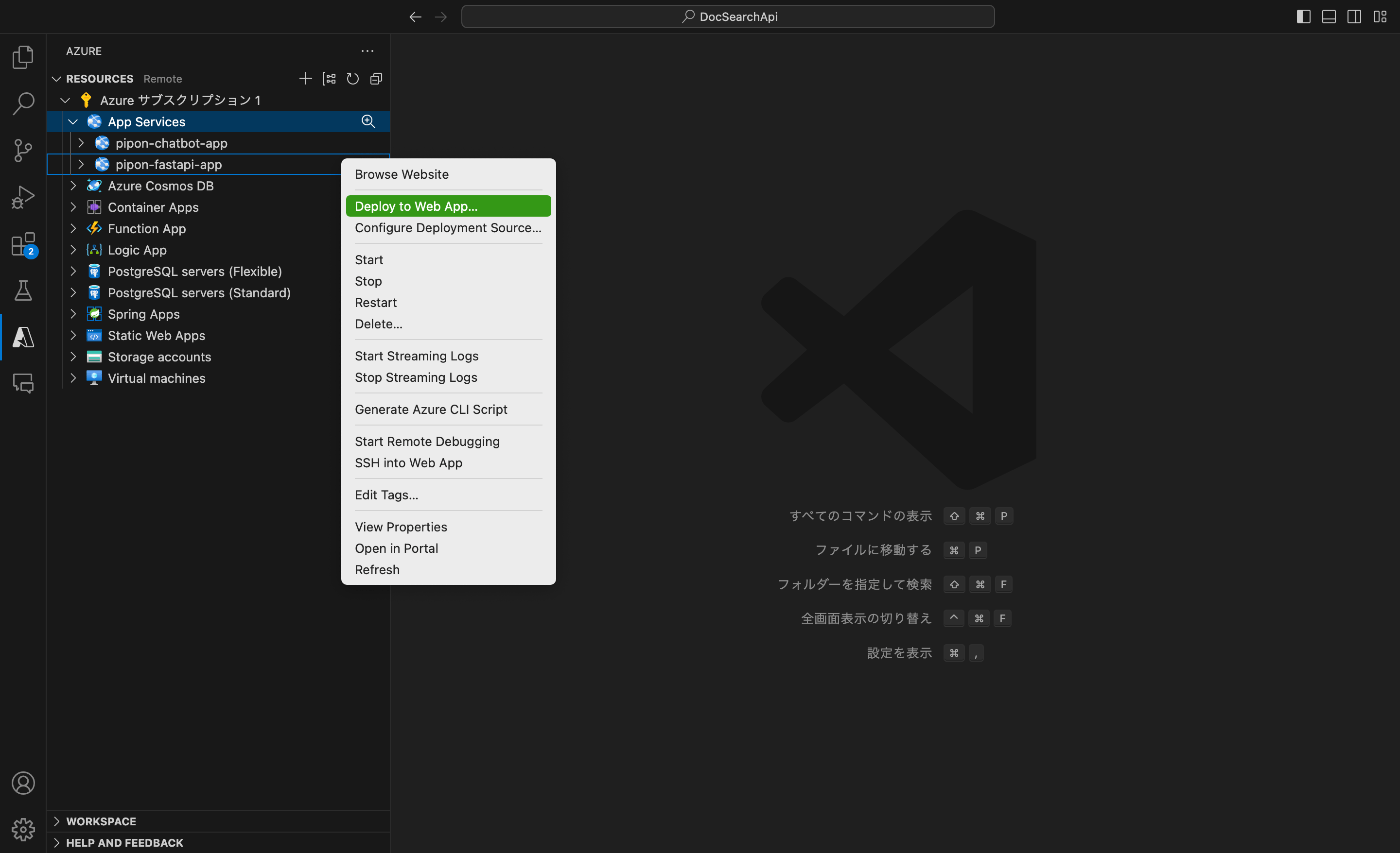Select the Spring Apps label
The width and height of the screenshot is (1400, 853).
(x=144, y=314)
